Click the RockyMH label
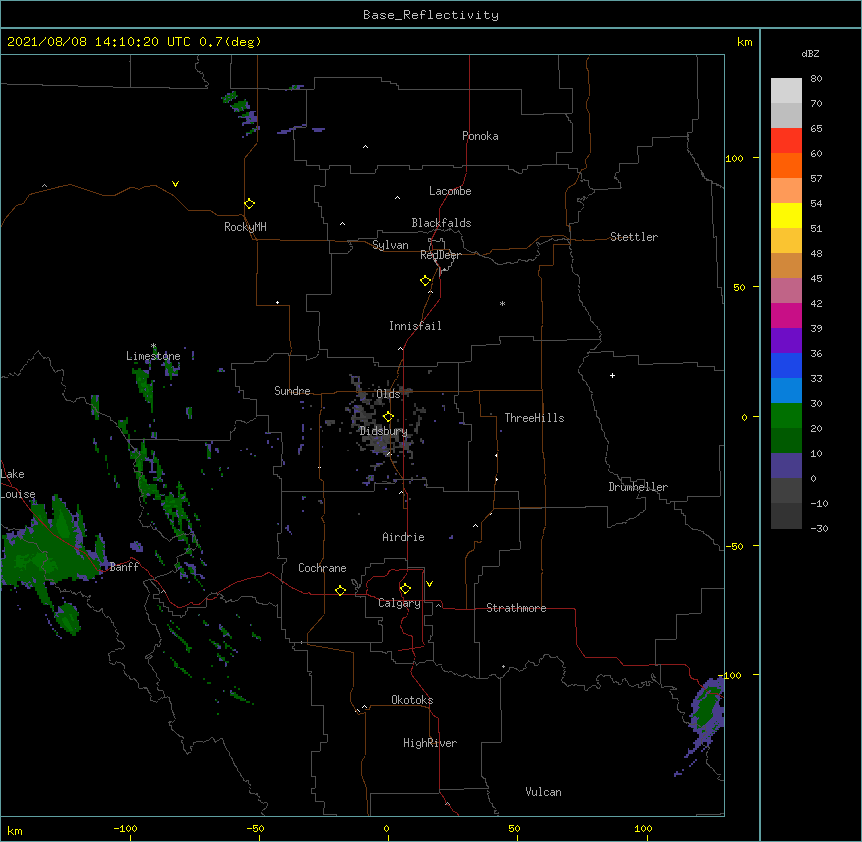This screenshot has width=862, height=842. [245, 226]
